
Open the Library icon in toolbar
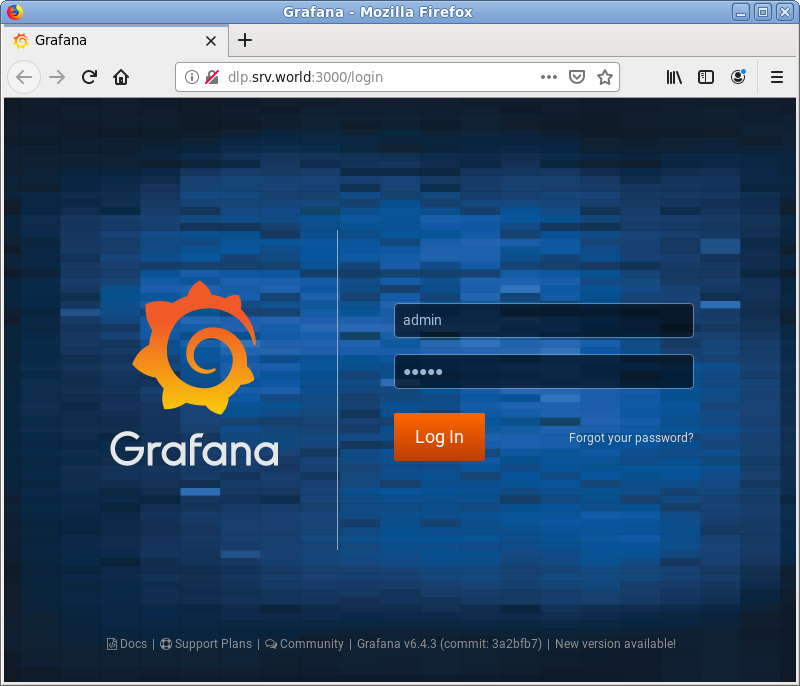(674, 77)
